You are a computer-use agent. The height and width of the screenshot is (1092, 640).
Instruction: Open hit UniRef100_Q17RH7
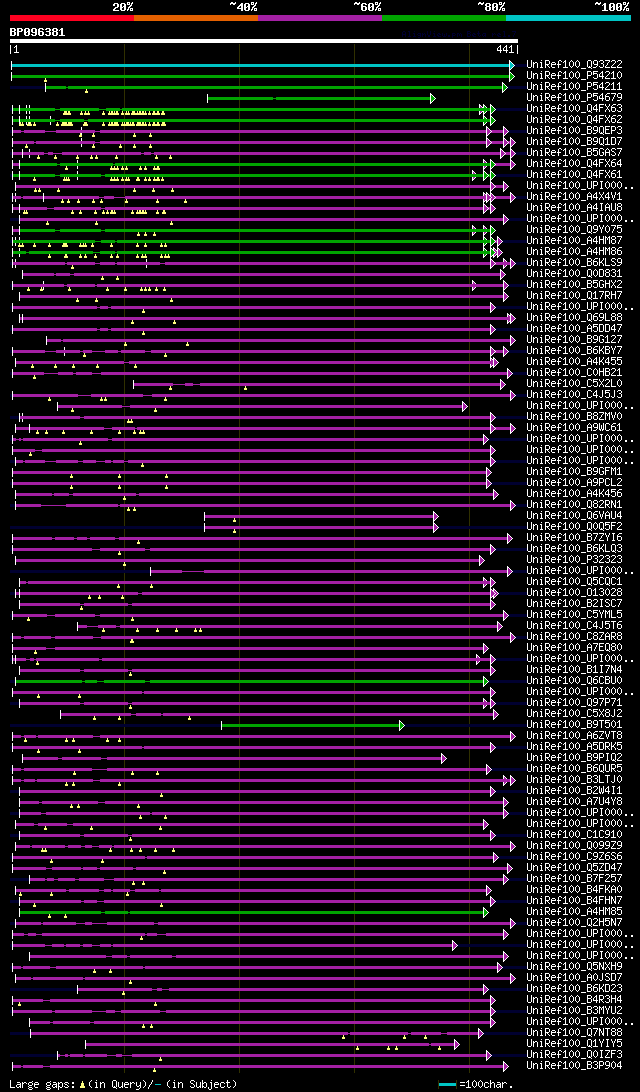[575, 295]
